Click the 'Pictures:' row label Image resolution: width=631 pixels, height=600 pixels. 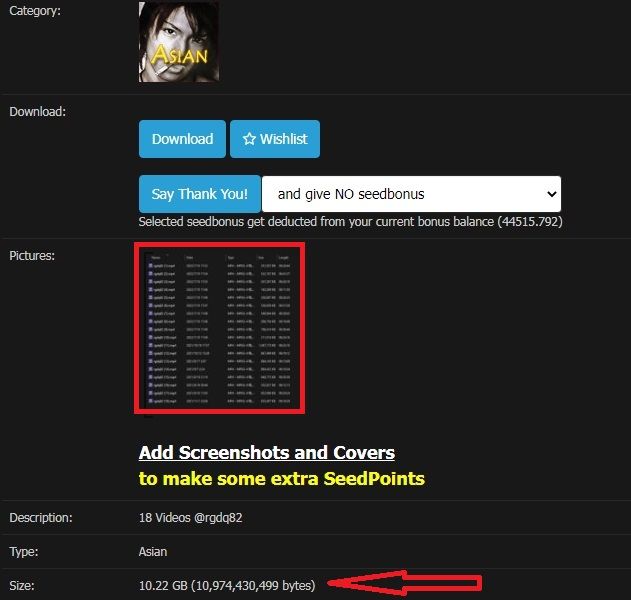click(x=32, y=255)
